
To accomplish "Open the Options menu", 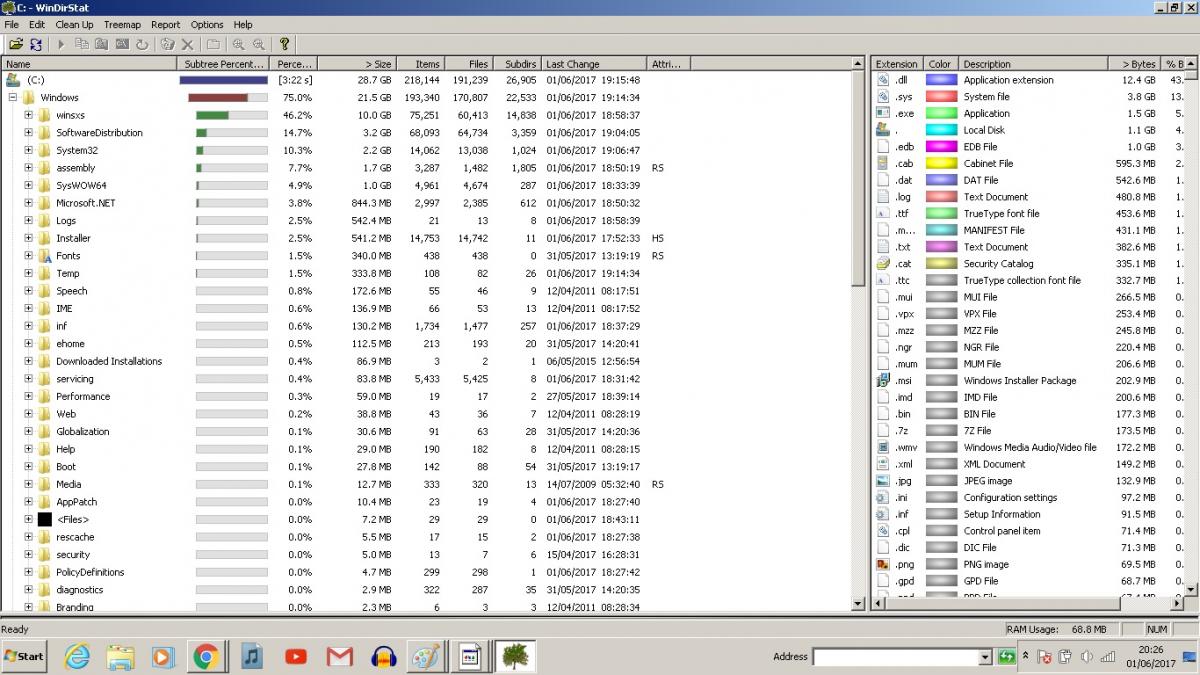I will click(x=207, y=24).
